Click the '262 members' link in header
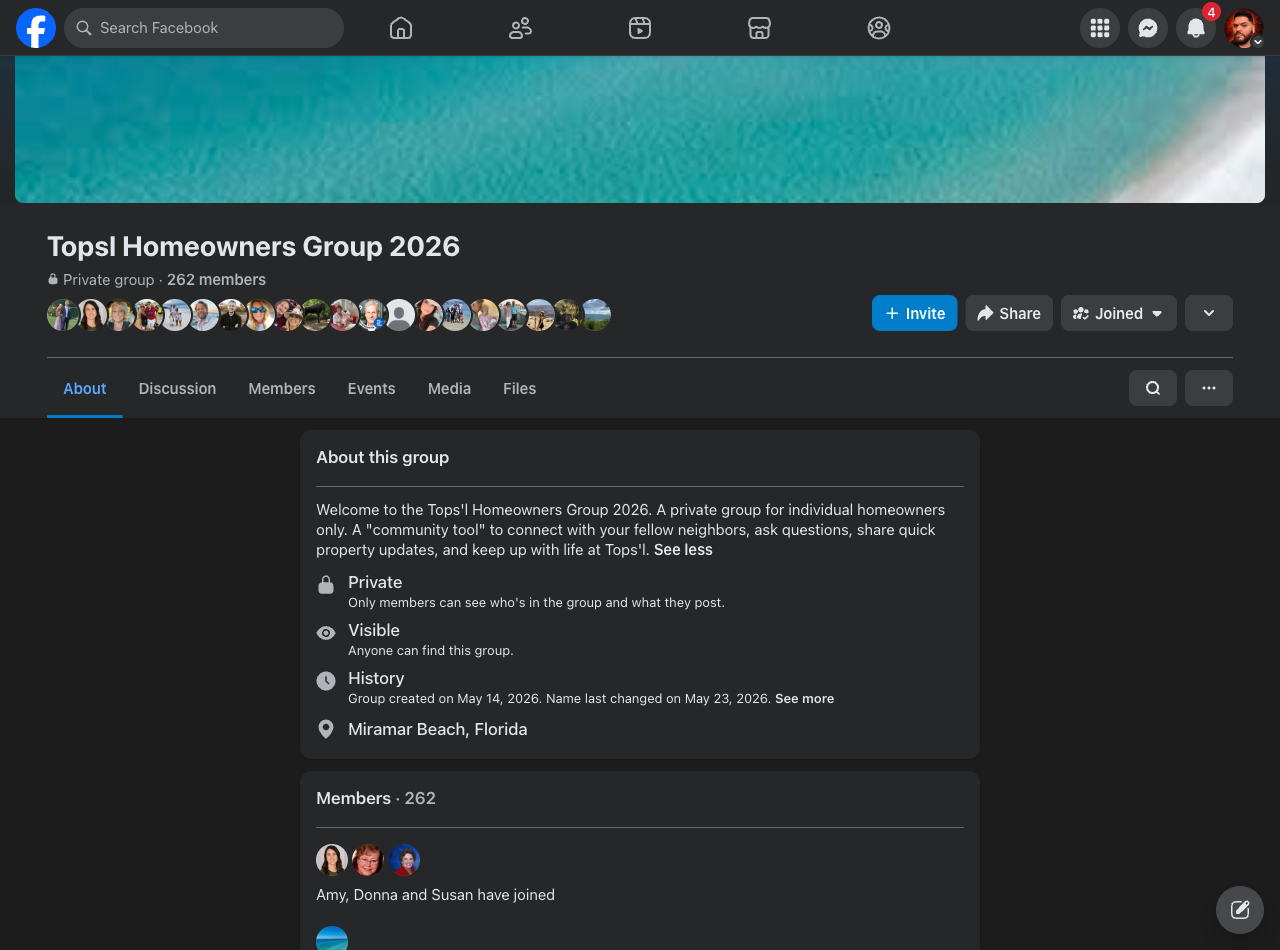Viewport: 1280px width, 950px height. [216, 280]
